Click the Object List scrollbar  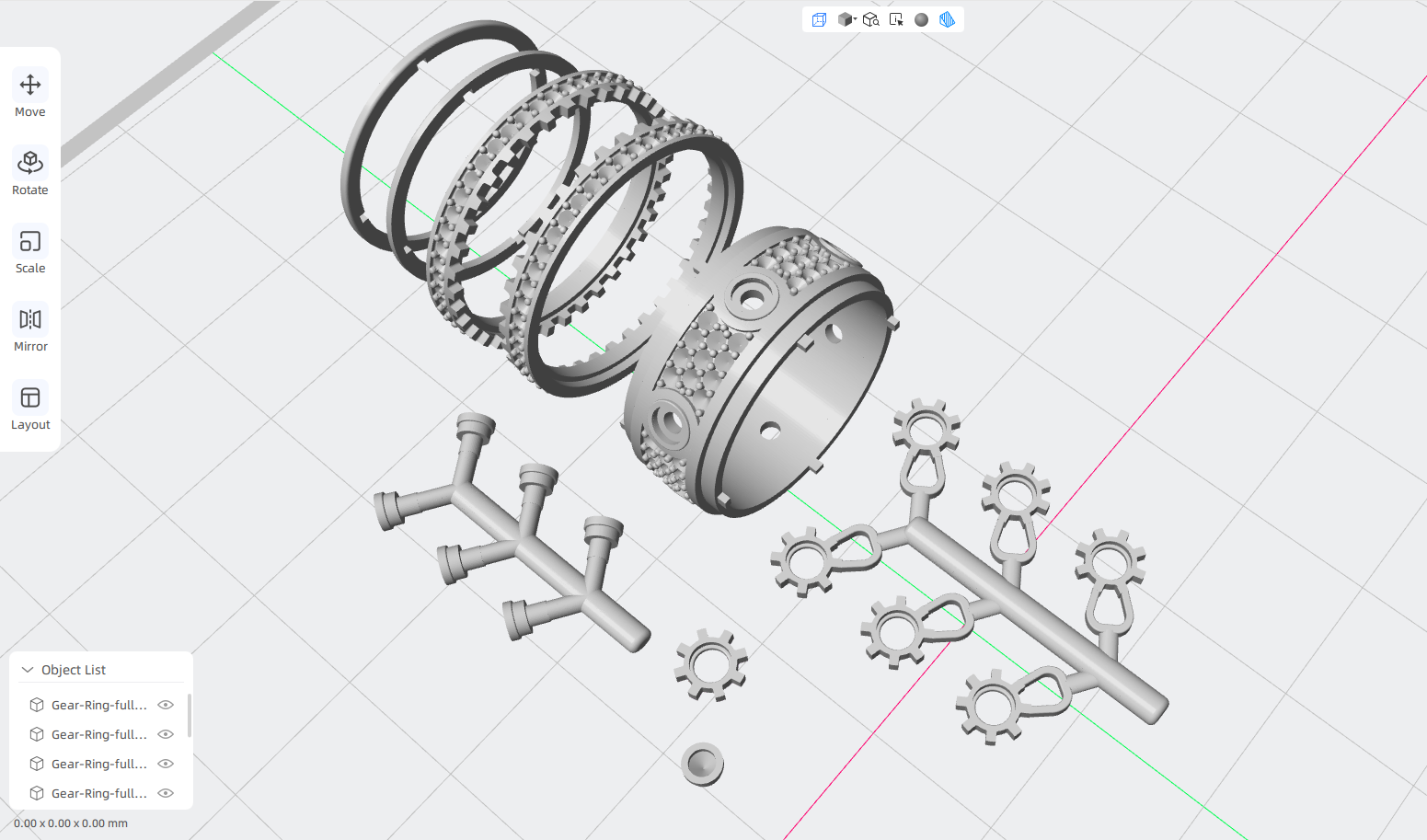190,716
